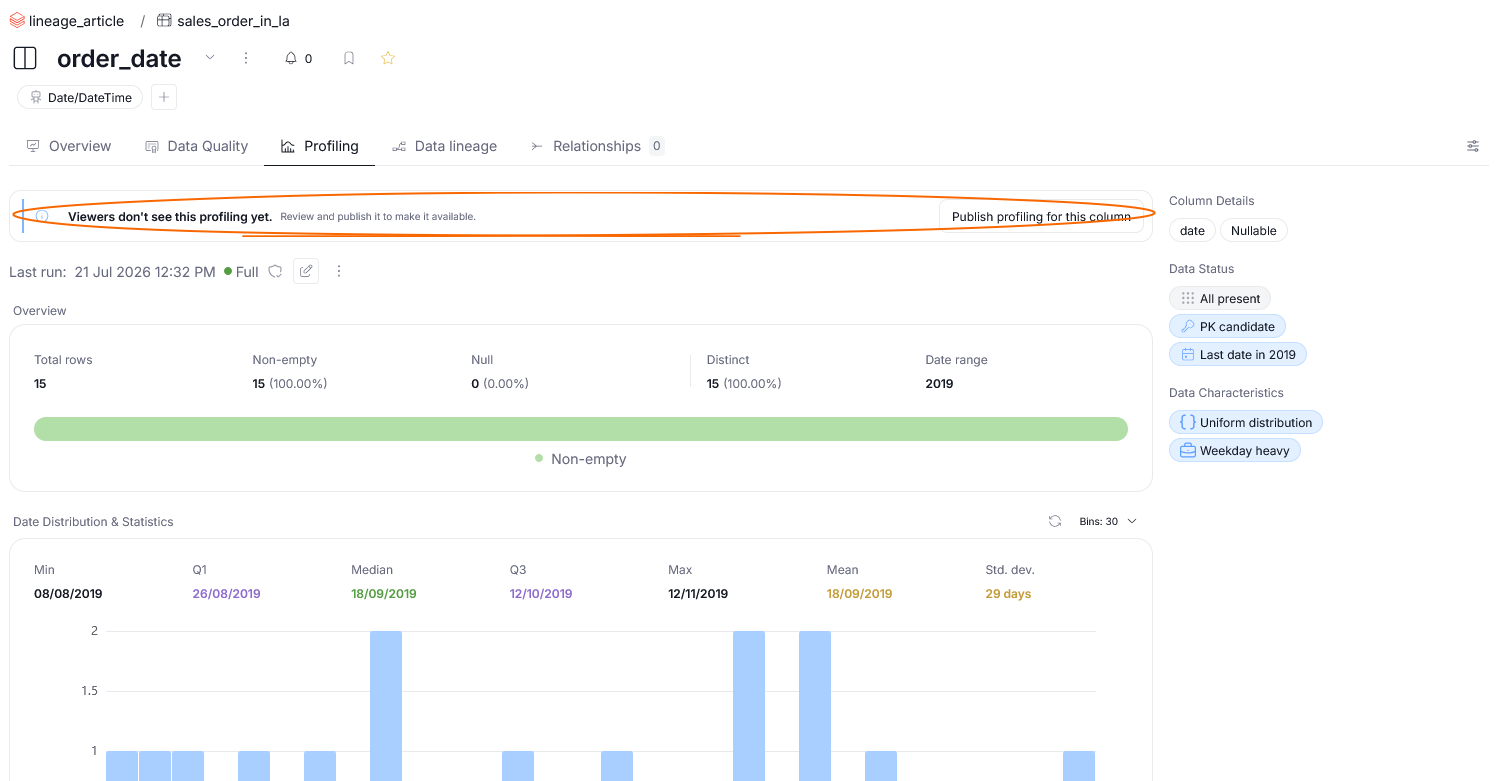Expand the chevron next to order_date title

click(x=210, y=57)
